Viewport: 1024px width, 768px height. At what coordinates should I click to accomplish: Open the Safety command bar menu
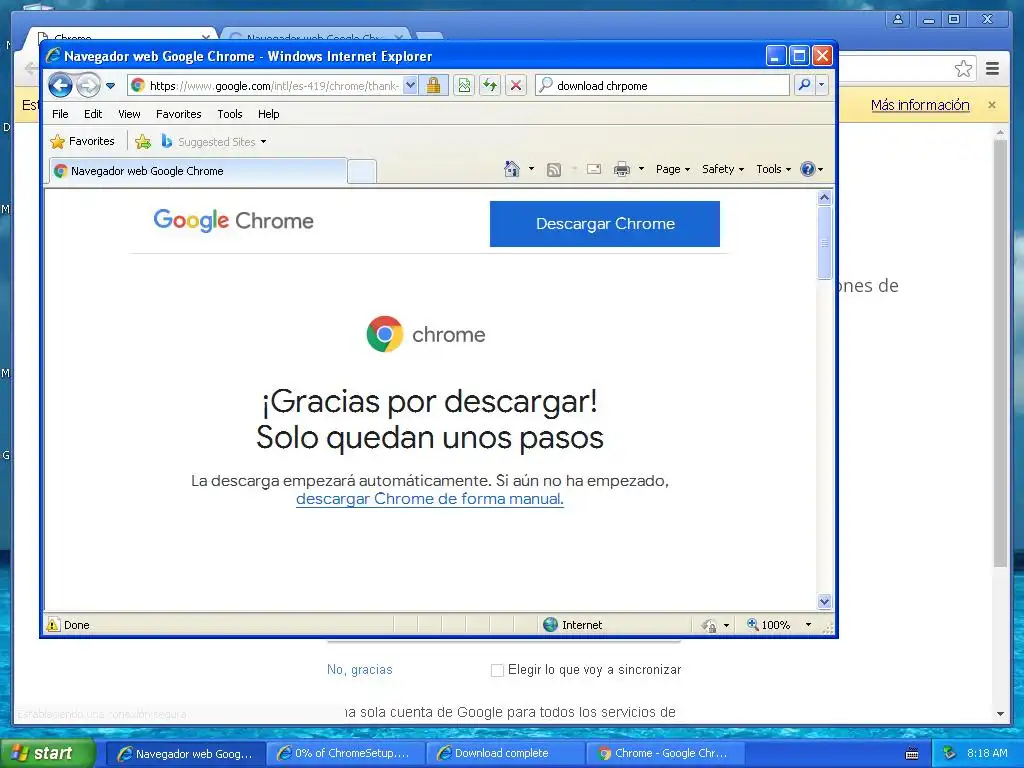pyautogui.click(x=723, y=169)
